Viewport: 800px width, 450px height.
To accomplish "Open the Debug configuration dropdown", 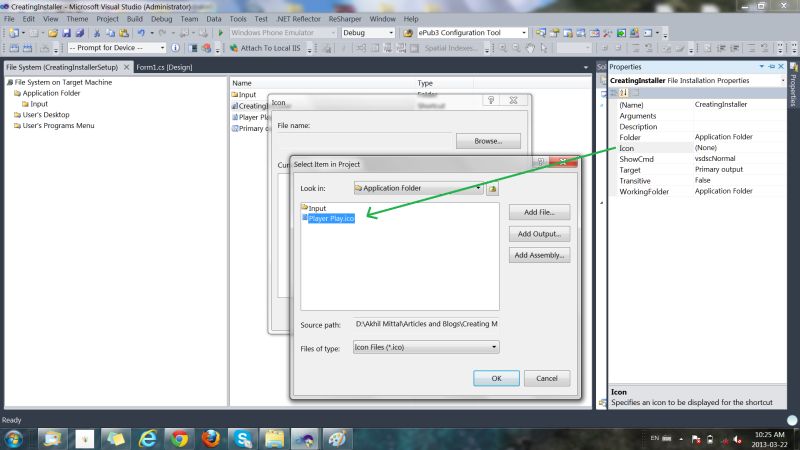I will [x=368, y=33].
